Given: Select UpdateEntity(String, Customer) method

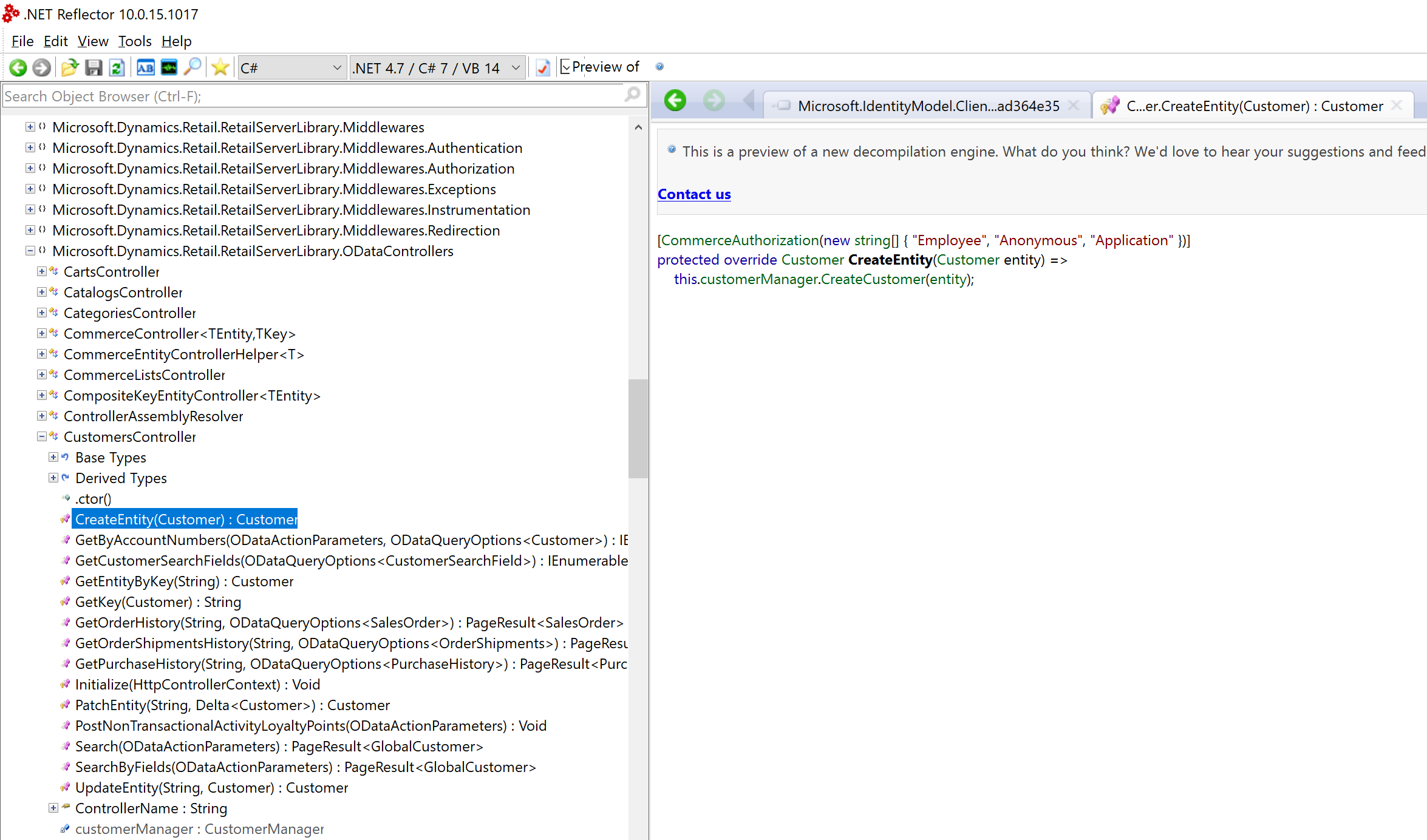Looking at the screenshot, I should coord(211,788).
